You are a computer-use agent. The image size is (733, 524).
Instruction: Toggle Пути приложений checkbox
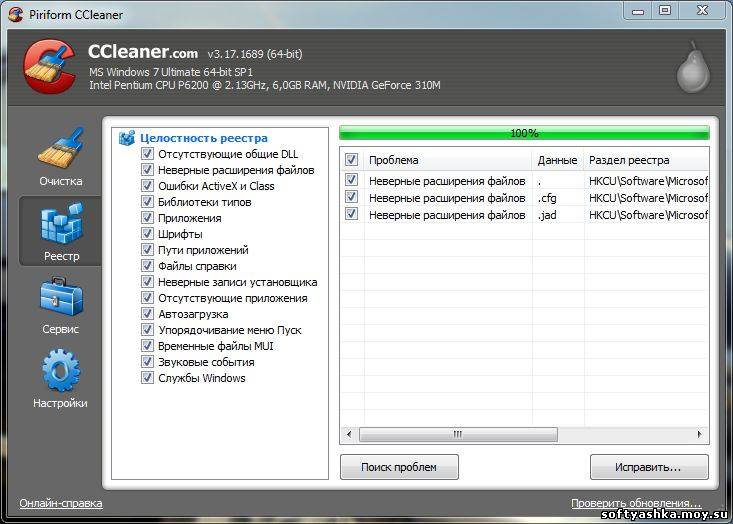pyautogui.click(x=147, y=250)
